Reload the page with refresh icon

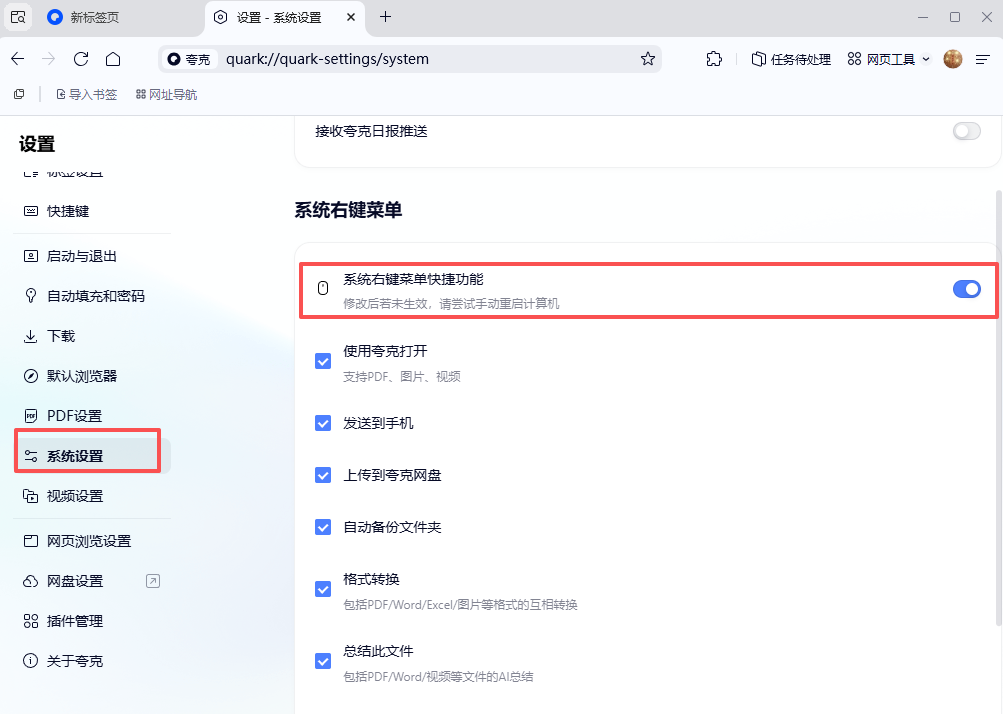81,59
